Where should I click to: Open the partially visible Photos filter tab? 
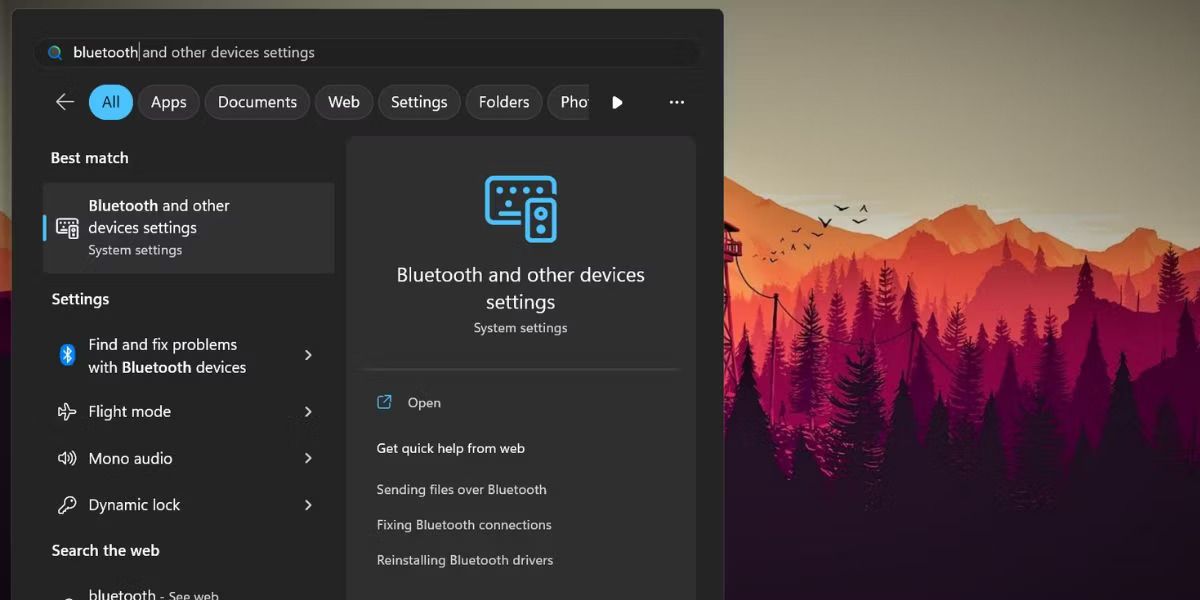coord(569,102)
